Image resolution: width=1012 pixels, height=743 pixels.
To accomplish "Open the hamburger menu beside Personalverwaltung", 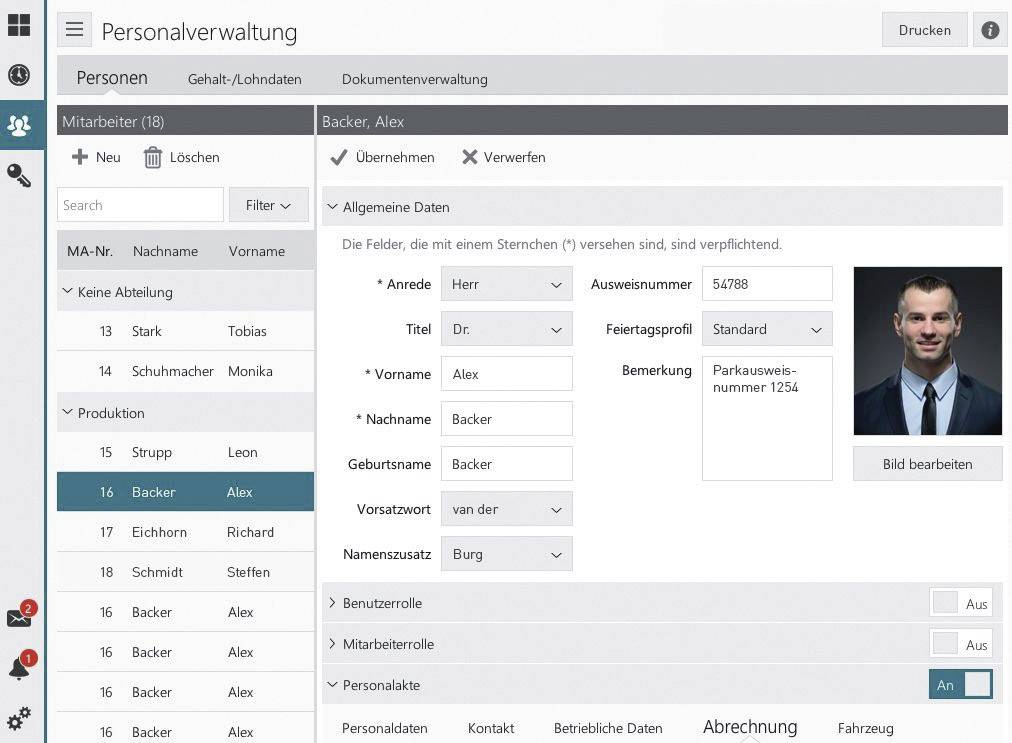I will (74, 29).
